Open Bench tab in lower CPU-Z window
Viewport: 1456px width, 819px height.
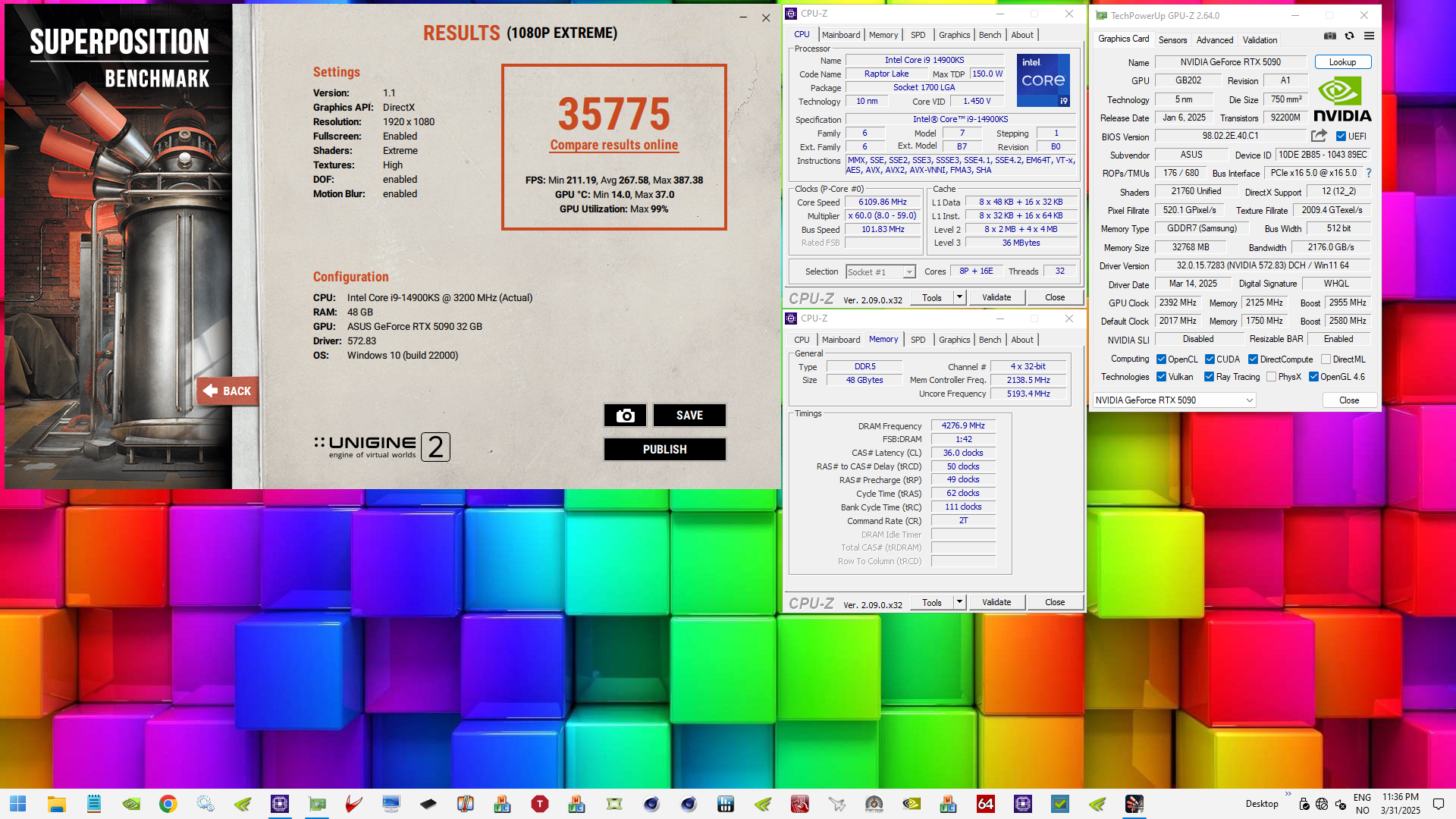(x=990, y=340)
